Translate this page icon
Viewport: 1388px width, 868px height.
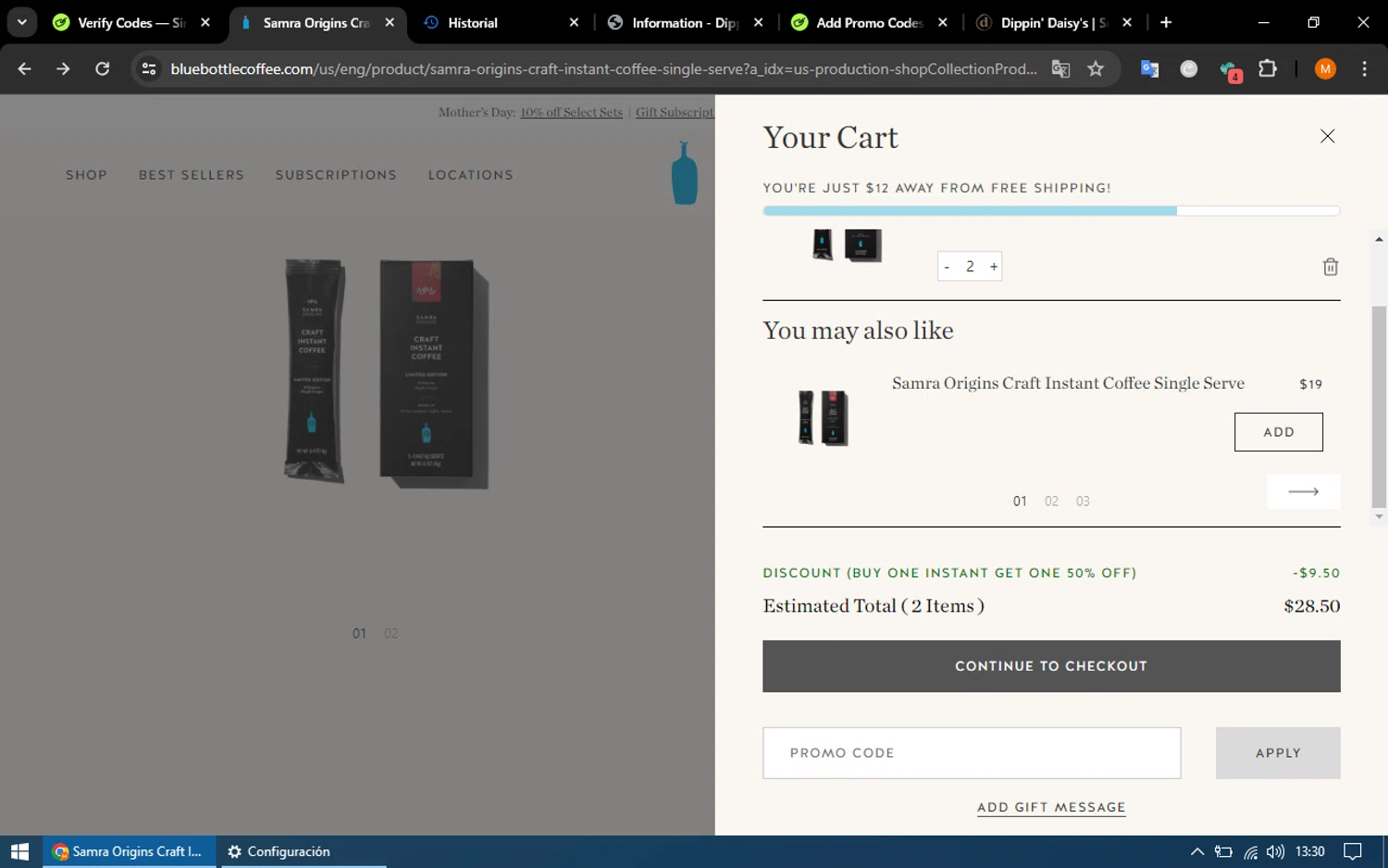pyautogui.click(x=1061, y=68)
